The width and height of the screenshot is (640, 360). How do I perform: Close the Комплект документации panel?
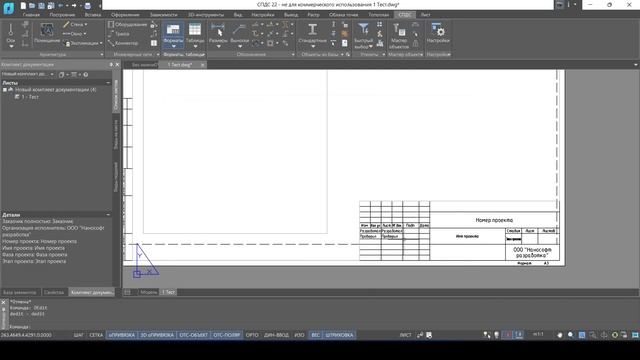(x=118, y=64)
